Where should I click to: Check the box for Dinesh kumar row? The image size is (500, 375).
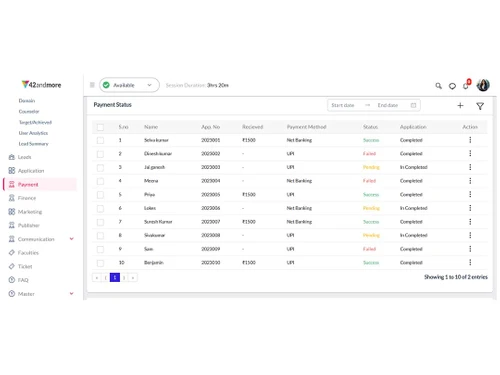coord(100,154)
